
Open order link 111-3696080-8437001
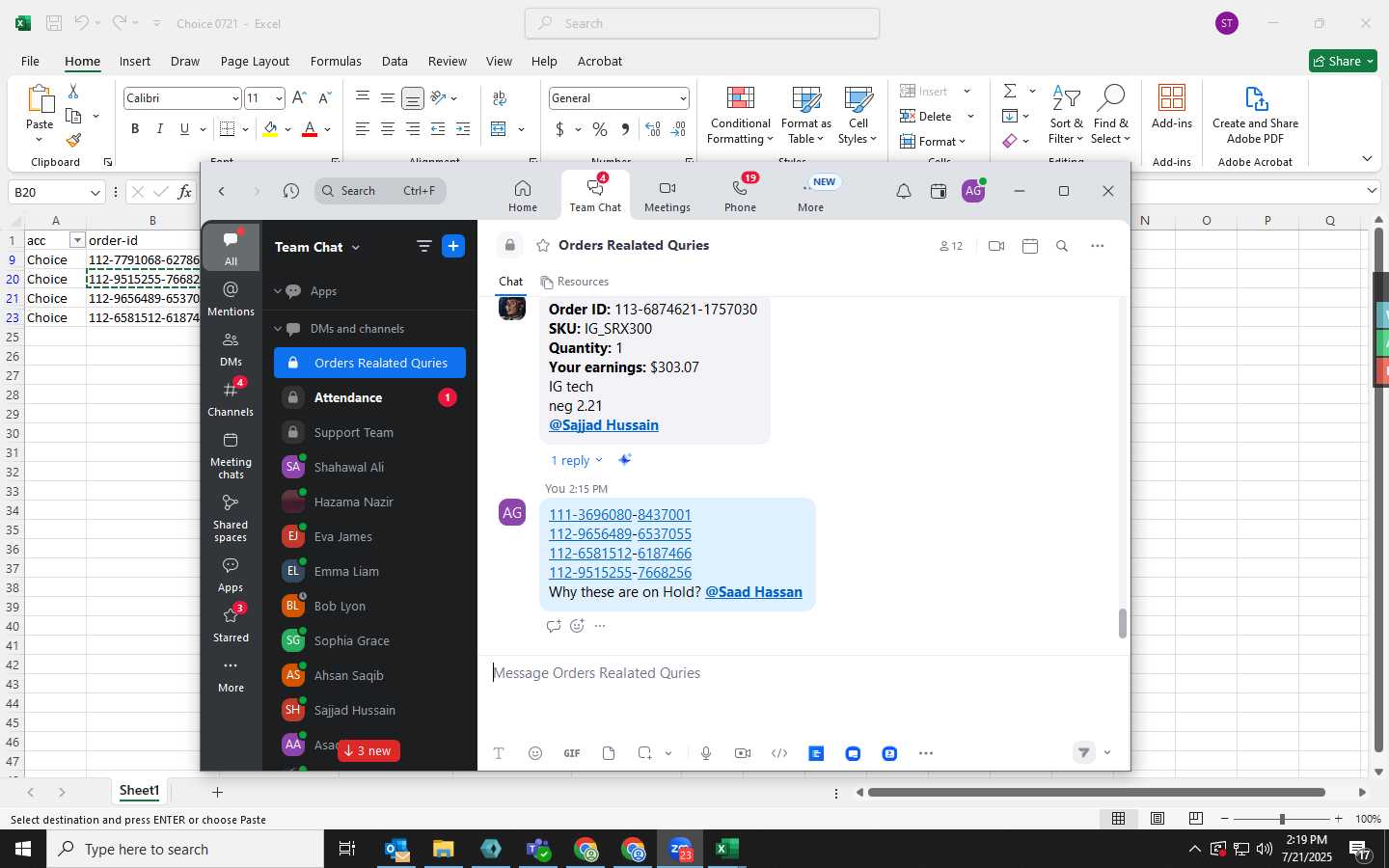tap(620, 515)
